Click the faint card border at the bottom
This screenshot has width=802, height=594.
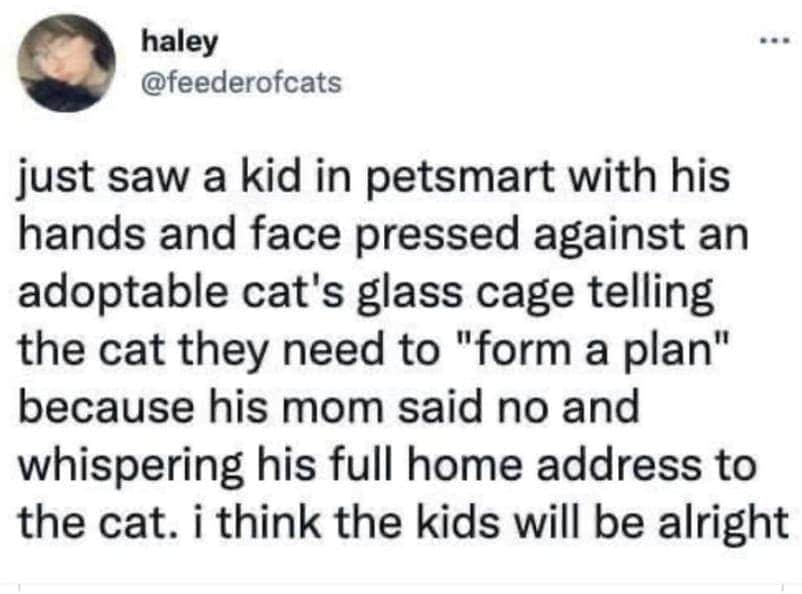(400, 585)
